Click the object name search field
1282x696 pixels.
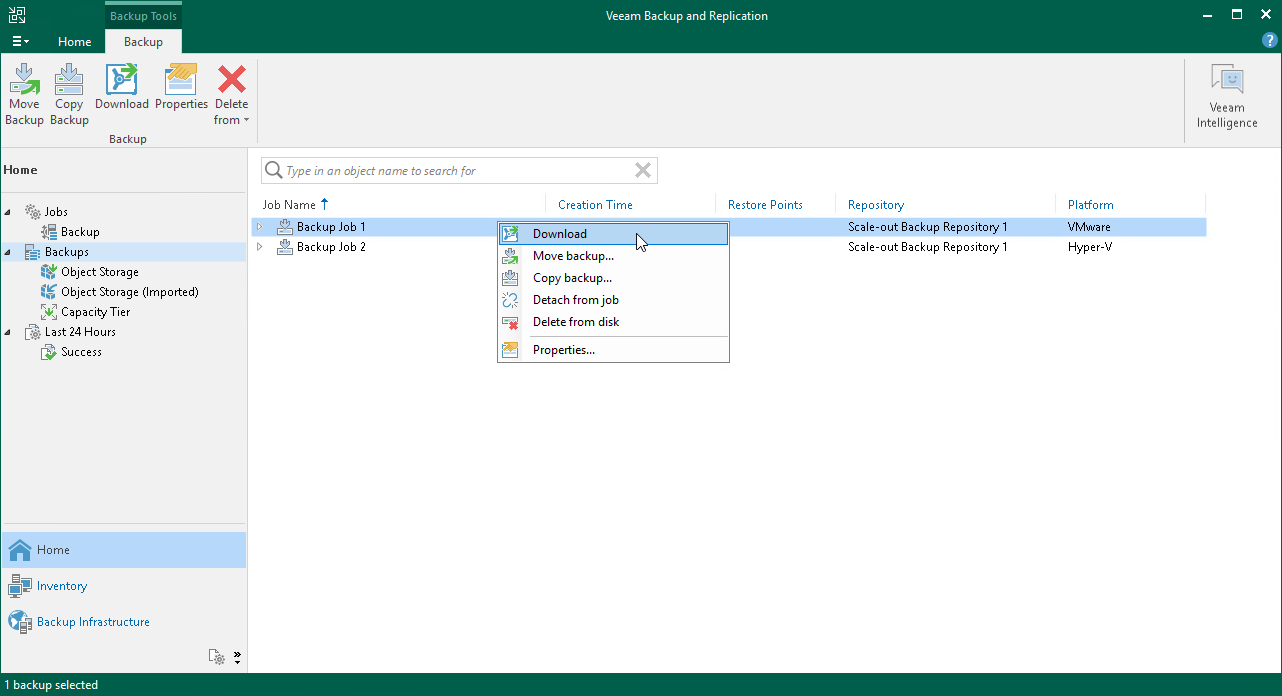pos(455,171)
